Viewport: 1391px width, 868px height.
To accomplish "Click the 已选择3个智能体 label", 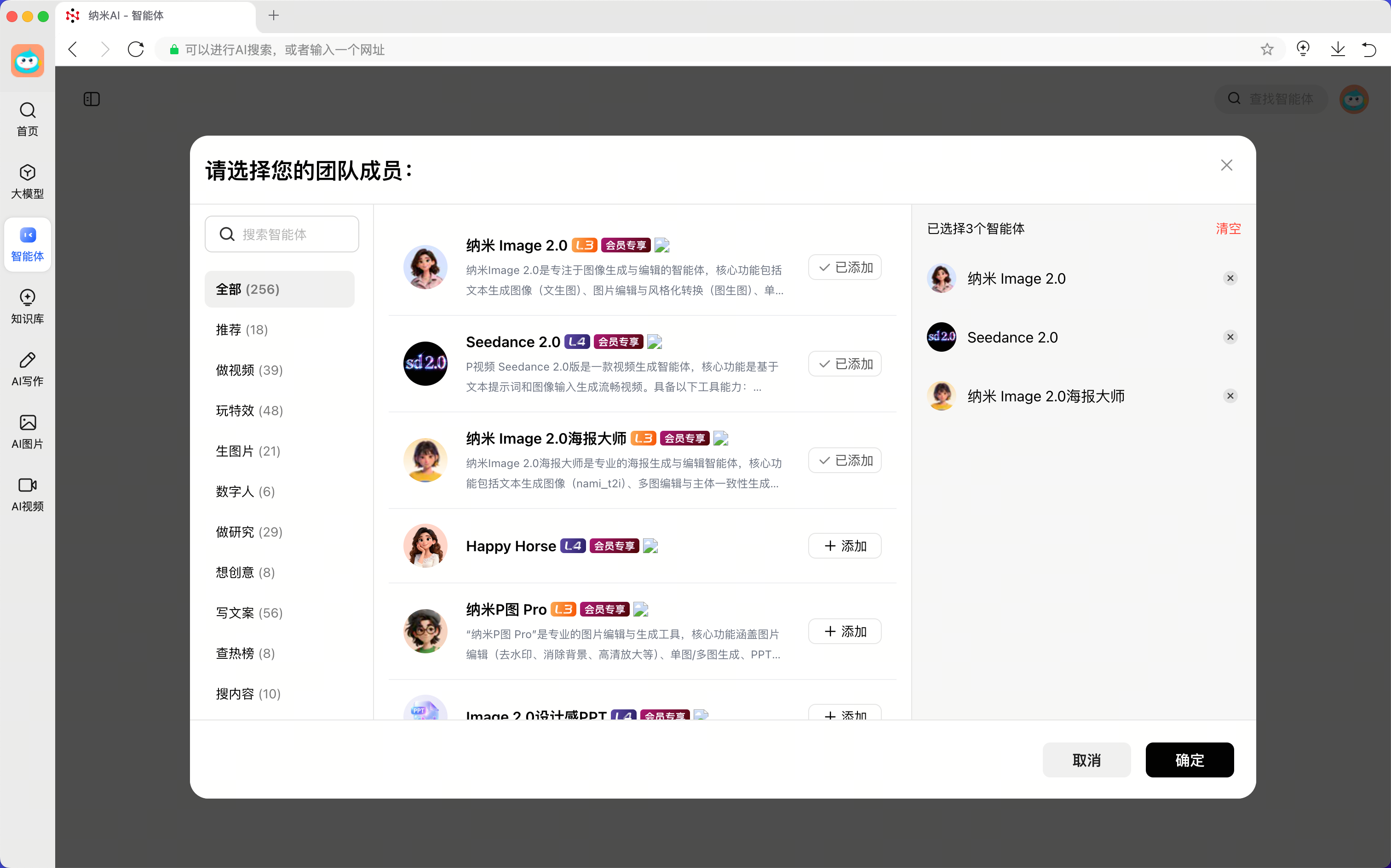I will [976, 229].
